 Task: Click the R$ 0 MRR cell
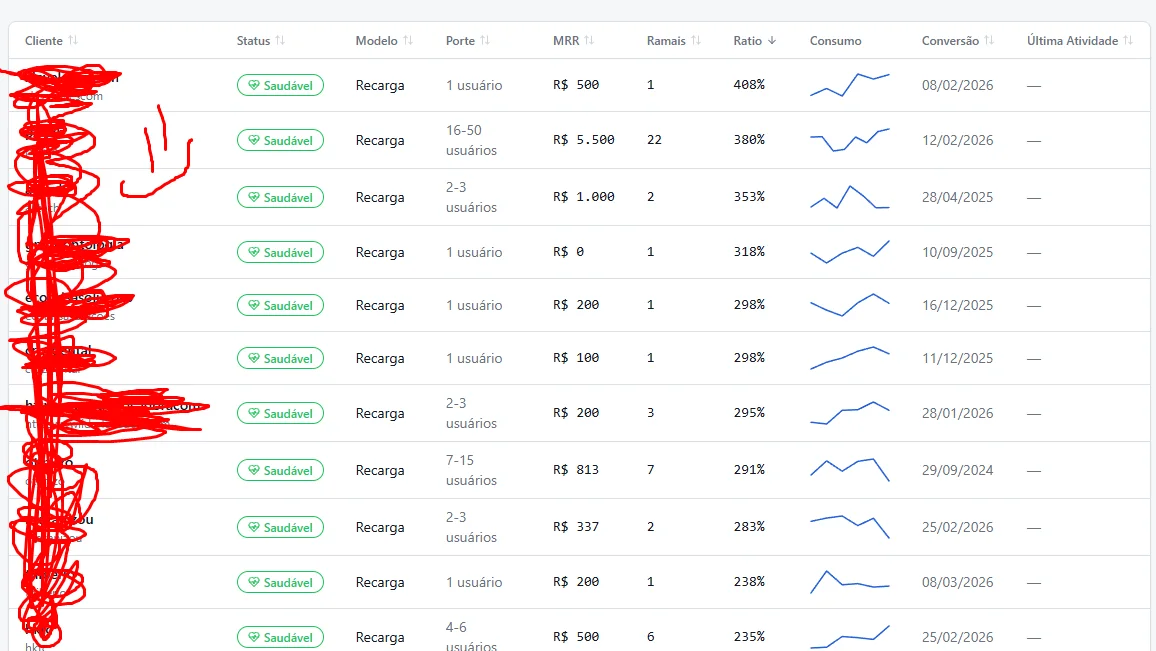point(568,251)
